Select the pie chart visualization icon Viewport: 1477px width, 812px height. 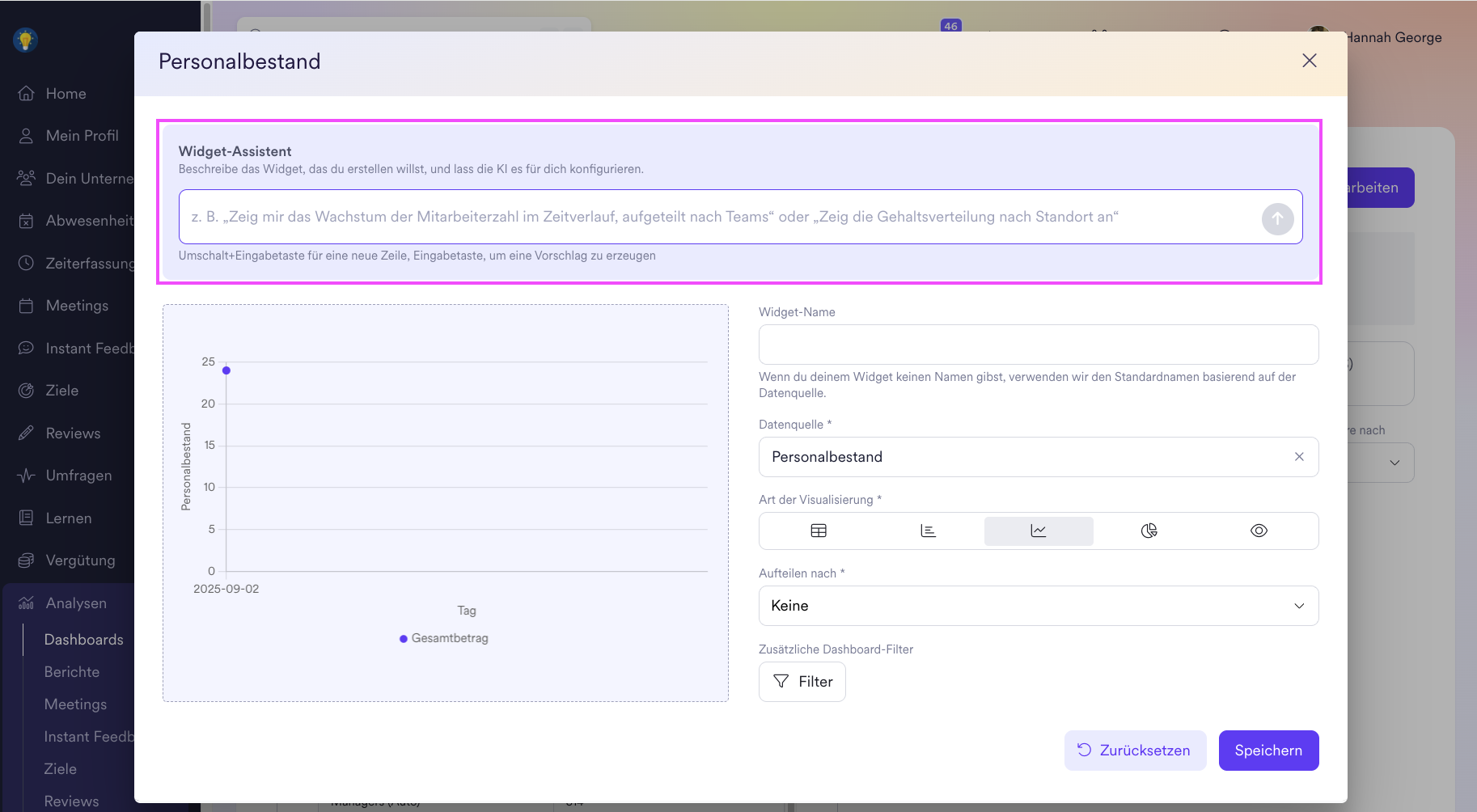tap(1149, 531)
